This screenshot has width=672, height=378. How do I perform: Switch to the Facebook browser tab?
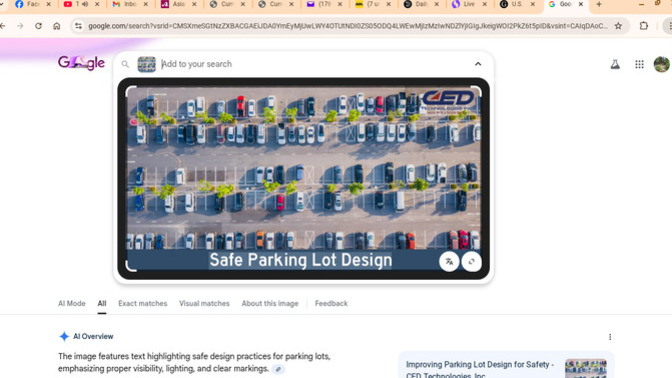pos(32,4)
